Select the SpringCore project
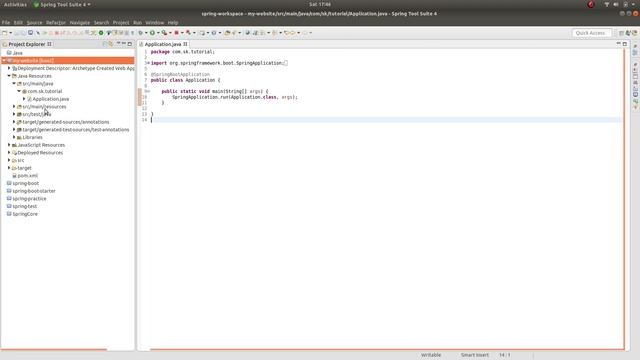 coord(24,214)
